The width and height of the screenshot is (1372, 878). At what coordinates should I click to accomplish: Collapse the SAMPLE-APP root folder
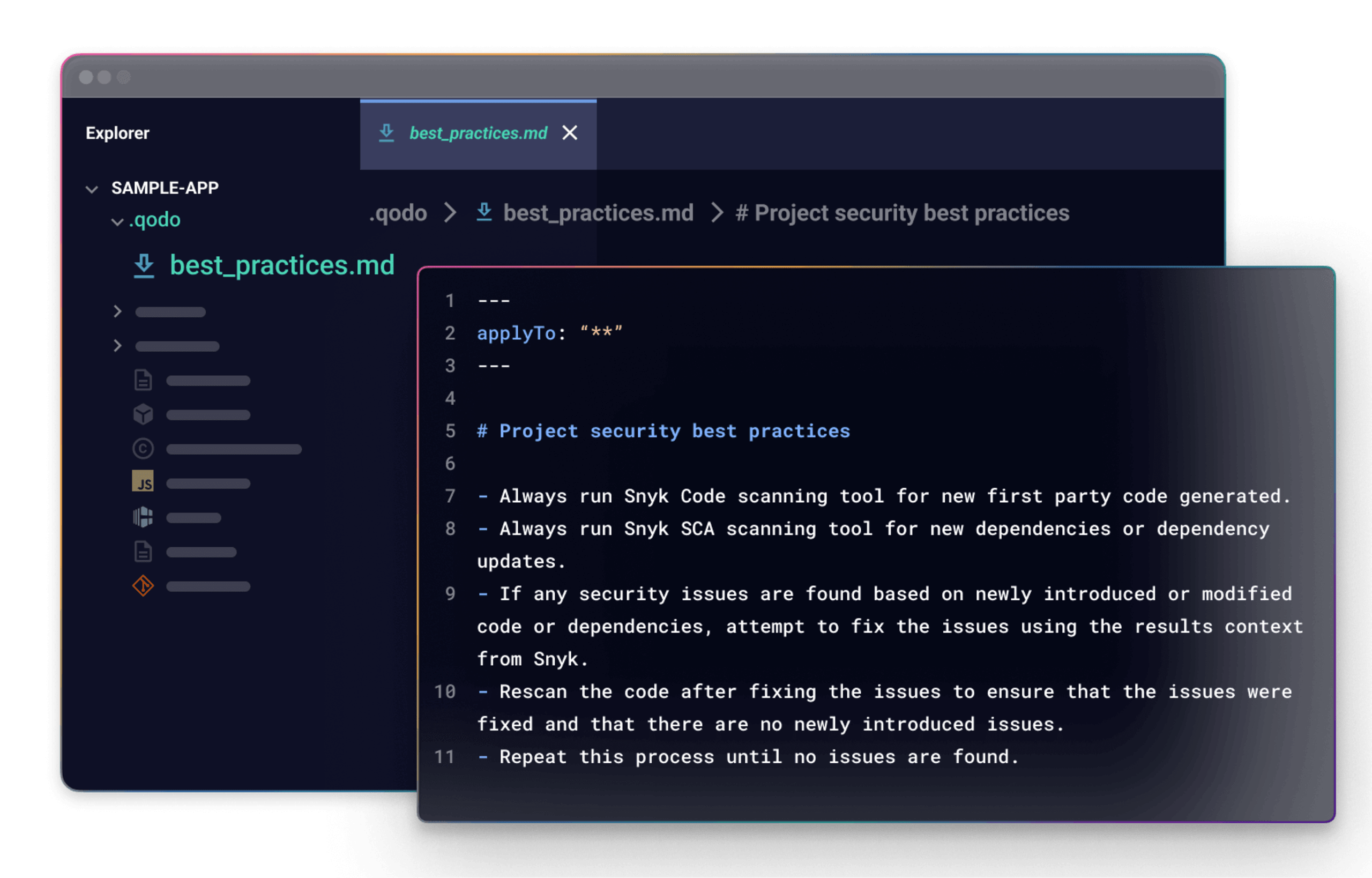coord(92,189)
